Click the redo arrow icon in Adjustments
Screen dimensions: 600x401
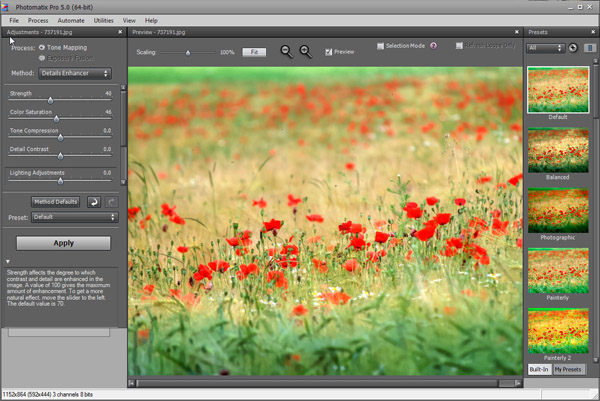[110, 201]
